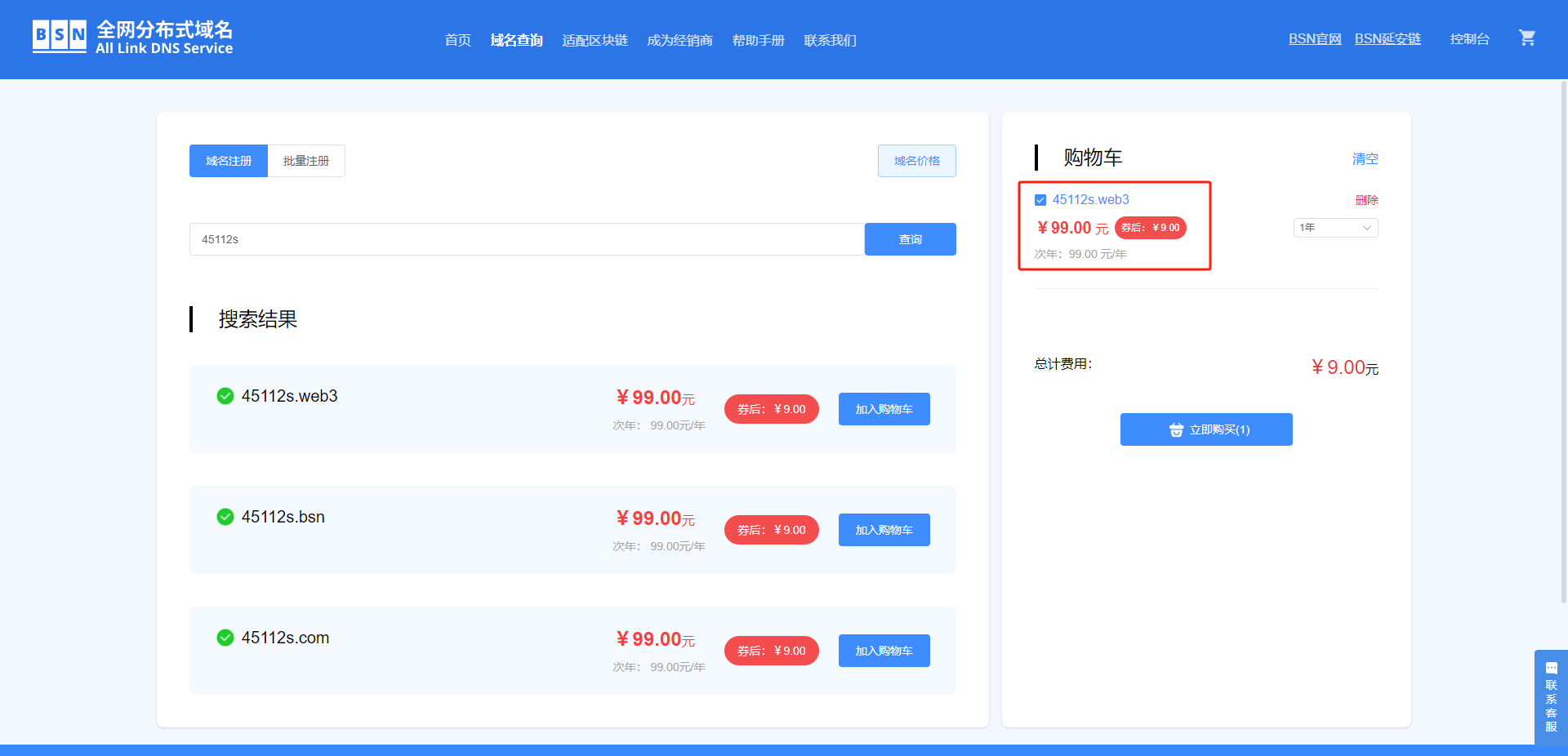This screenshot has width=1568, height=756.
Task: Click coupon badge in cart item
Action: pos(1151,228)
